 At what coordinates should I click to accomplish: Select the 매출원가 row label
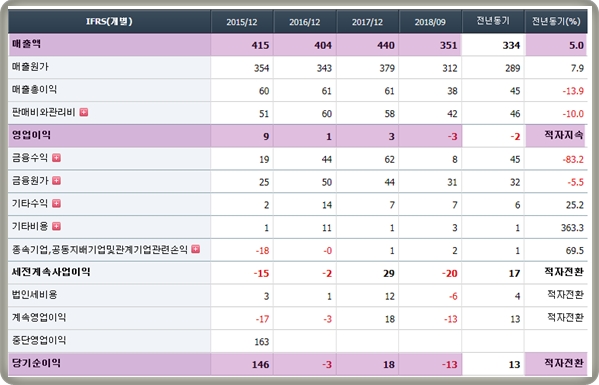click(30, 67)
